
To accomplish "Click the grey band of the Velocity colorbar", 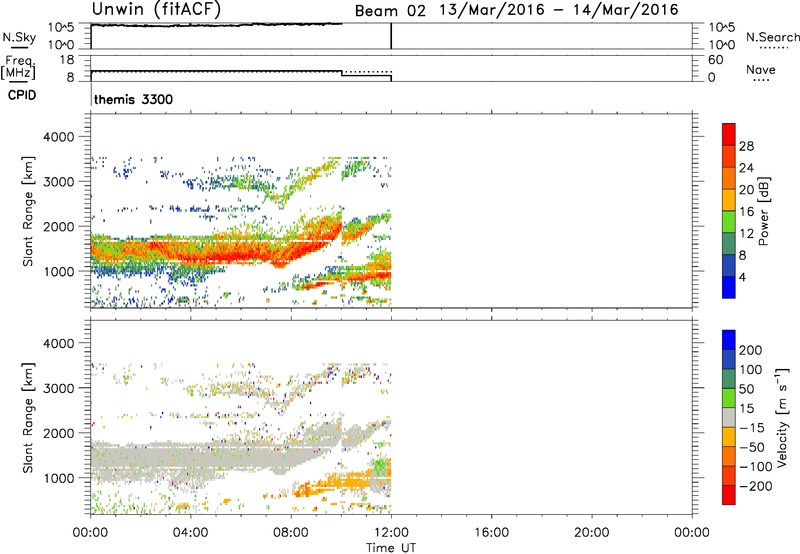I will coord(729,417).
